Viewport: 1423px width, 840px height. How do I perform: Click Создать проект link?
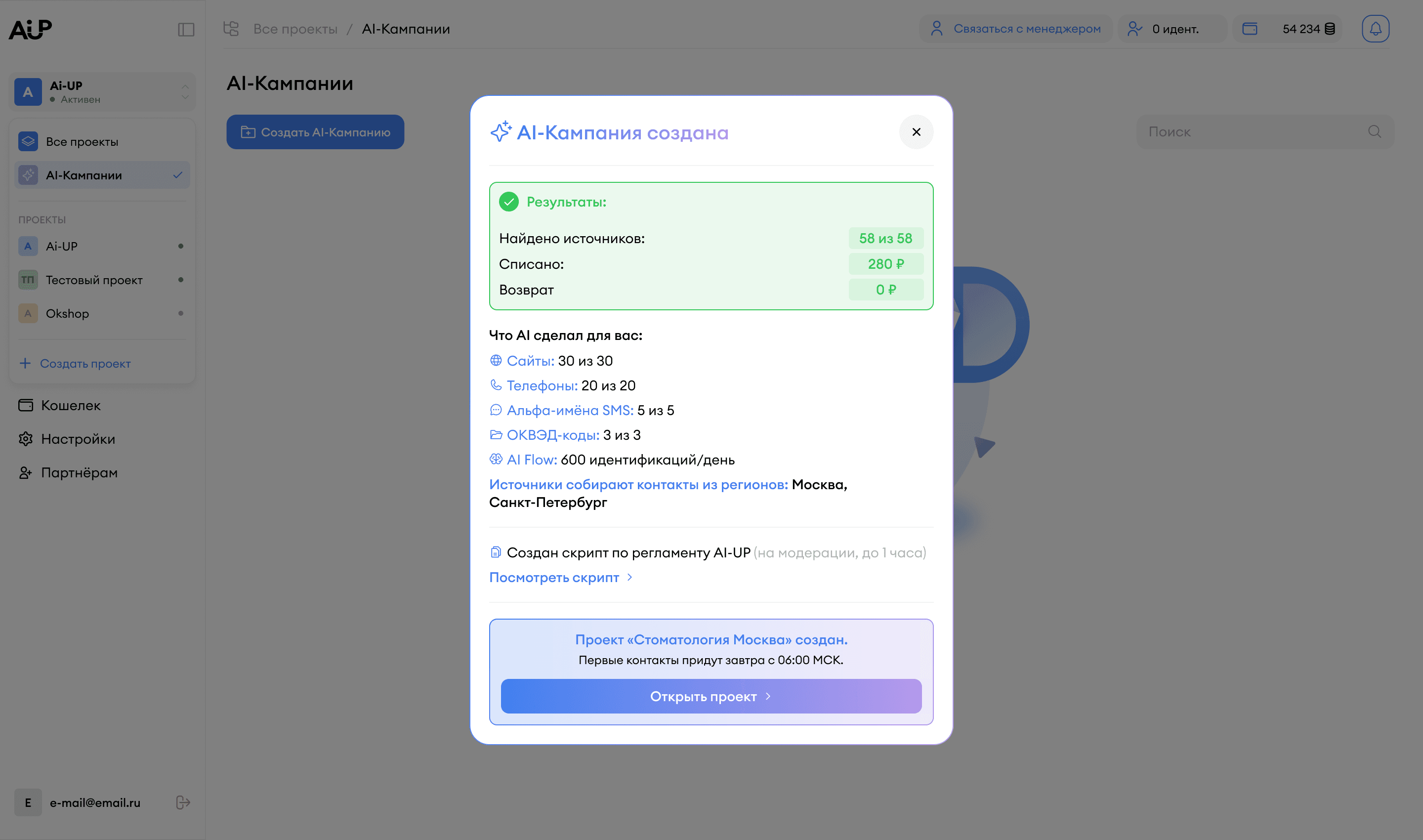pos(75,363)
